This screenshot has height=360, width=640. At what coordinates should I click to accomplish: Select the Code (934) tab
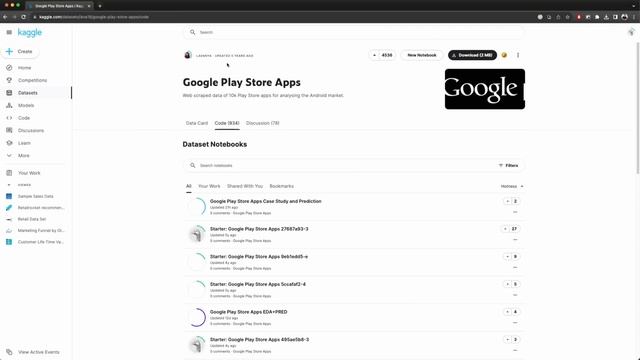(x=227, y=123)
